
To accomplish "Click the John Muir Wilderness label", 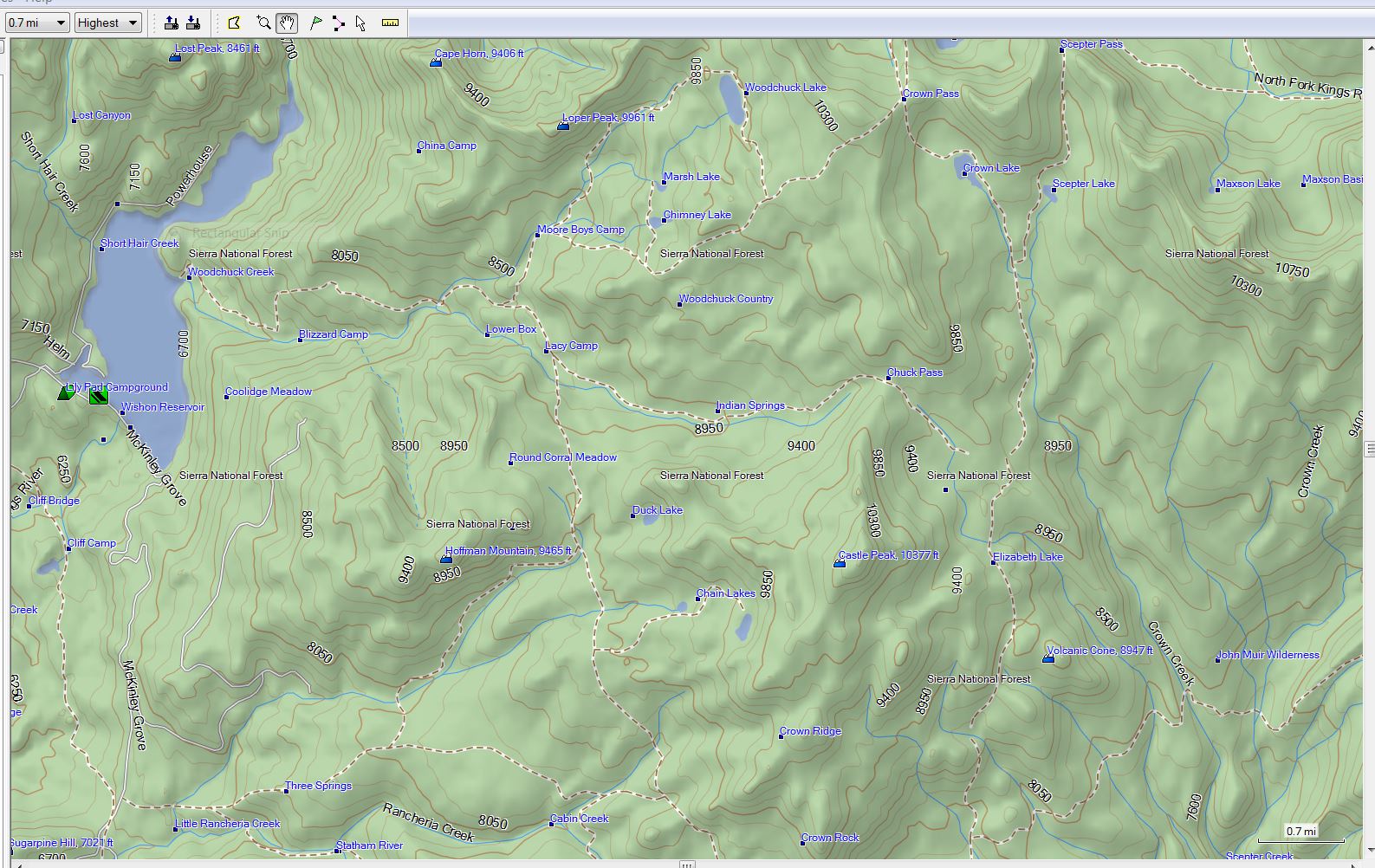I will pos(1268,655).
